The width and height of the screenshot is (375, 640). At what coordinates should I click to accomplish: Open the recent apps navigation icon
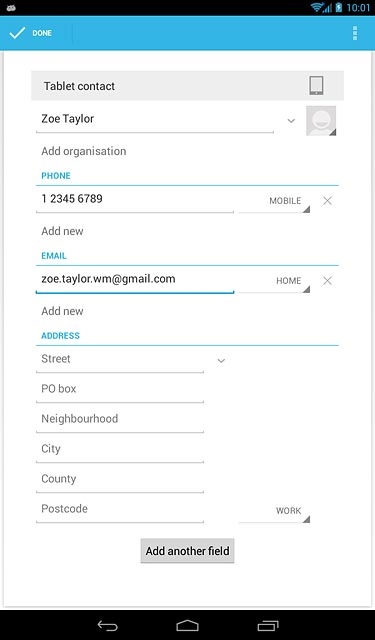268,625
